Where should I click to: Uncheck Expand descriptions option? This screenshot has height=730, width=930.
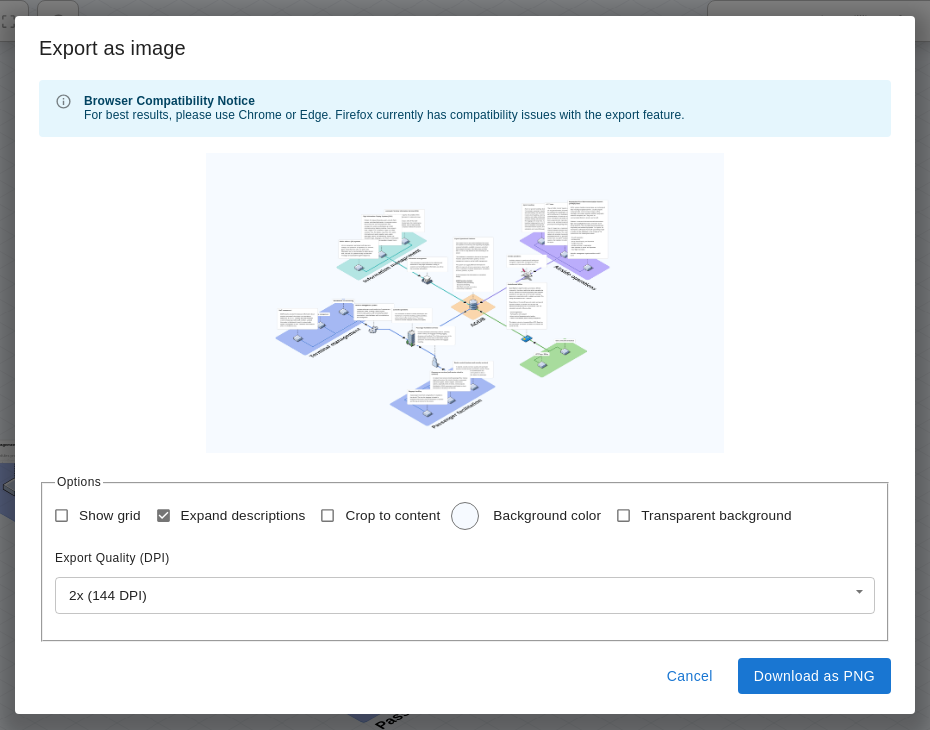(164, 516)
